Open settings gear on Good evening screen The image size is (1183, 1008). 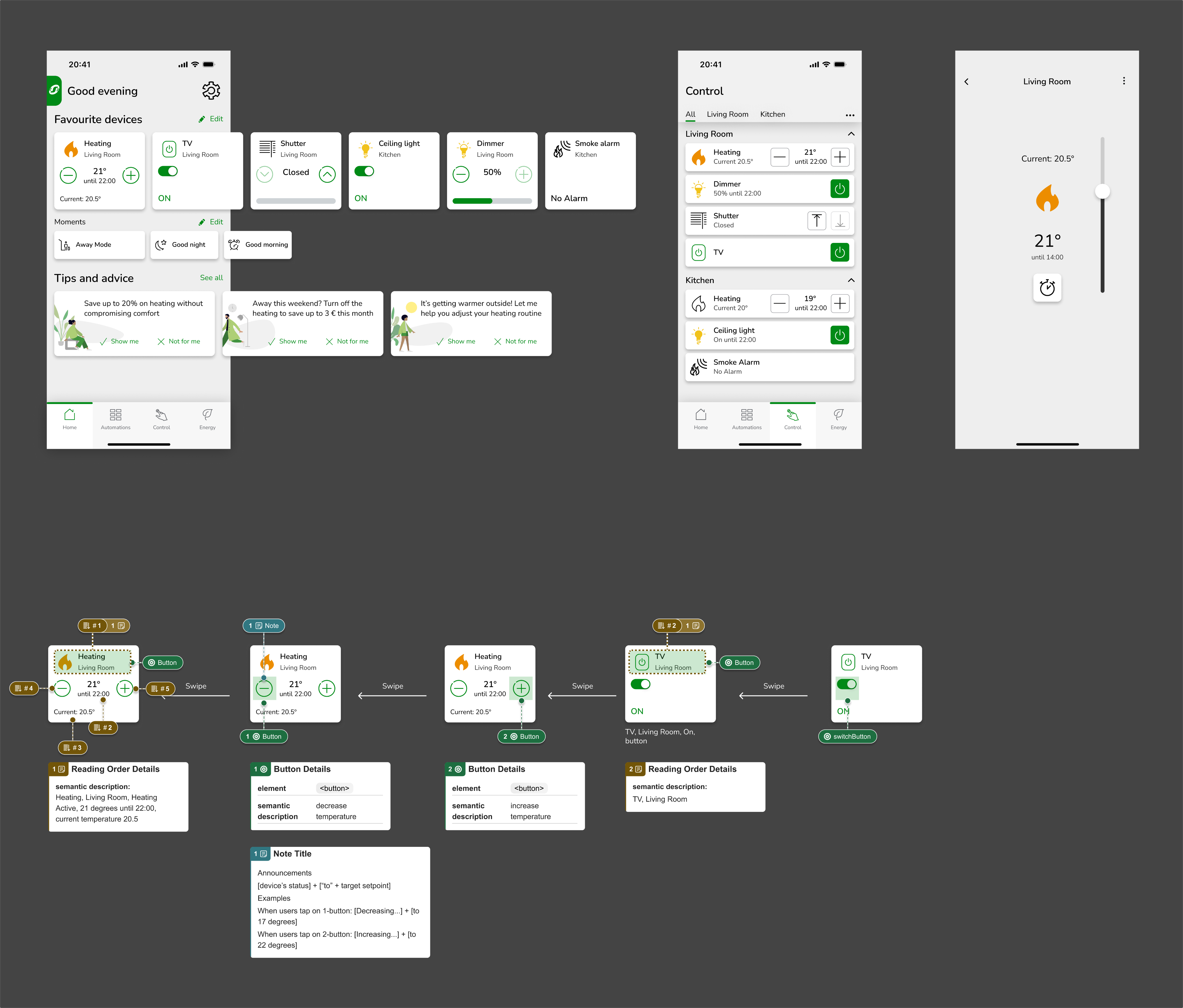211,90
